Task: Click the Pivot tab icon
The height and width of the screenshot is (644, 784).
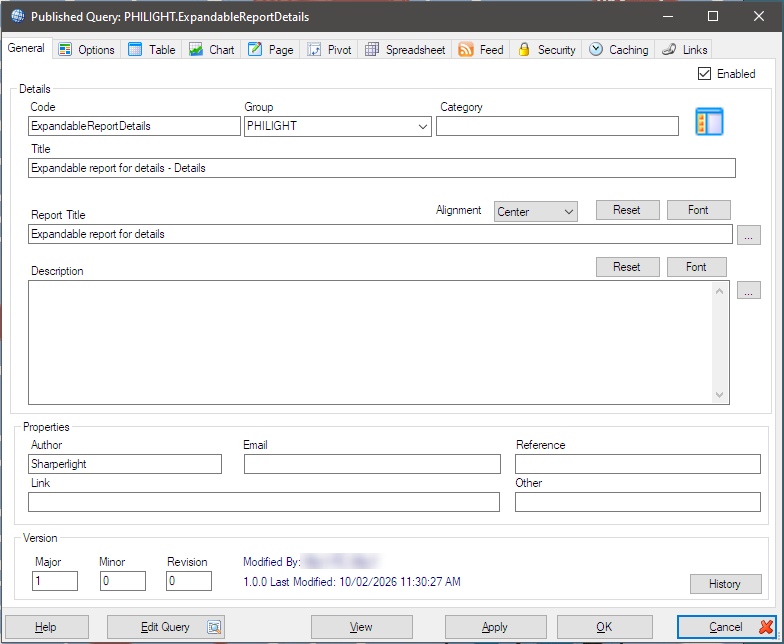Action: click(314, 50)
